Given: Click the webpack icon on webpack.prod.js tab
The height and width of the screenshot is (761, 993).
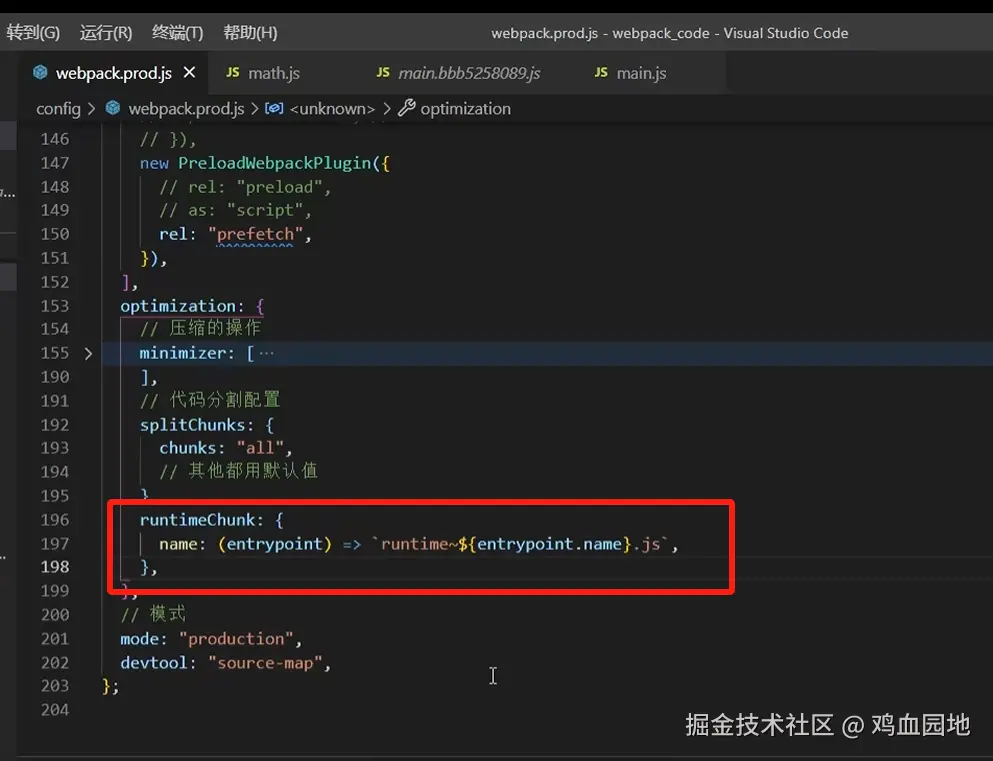Looking at the screenshot, I should coord(40,72).
